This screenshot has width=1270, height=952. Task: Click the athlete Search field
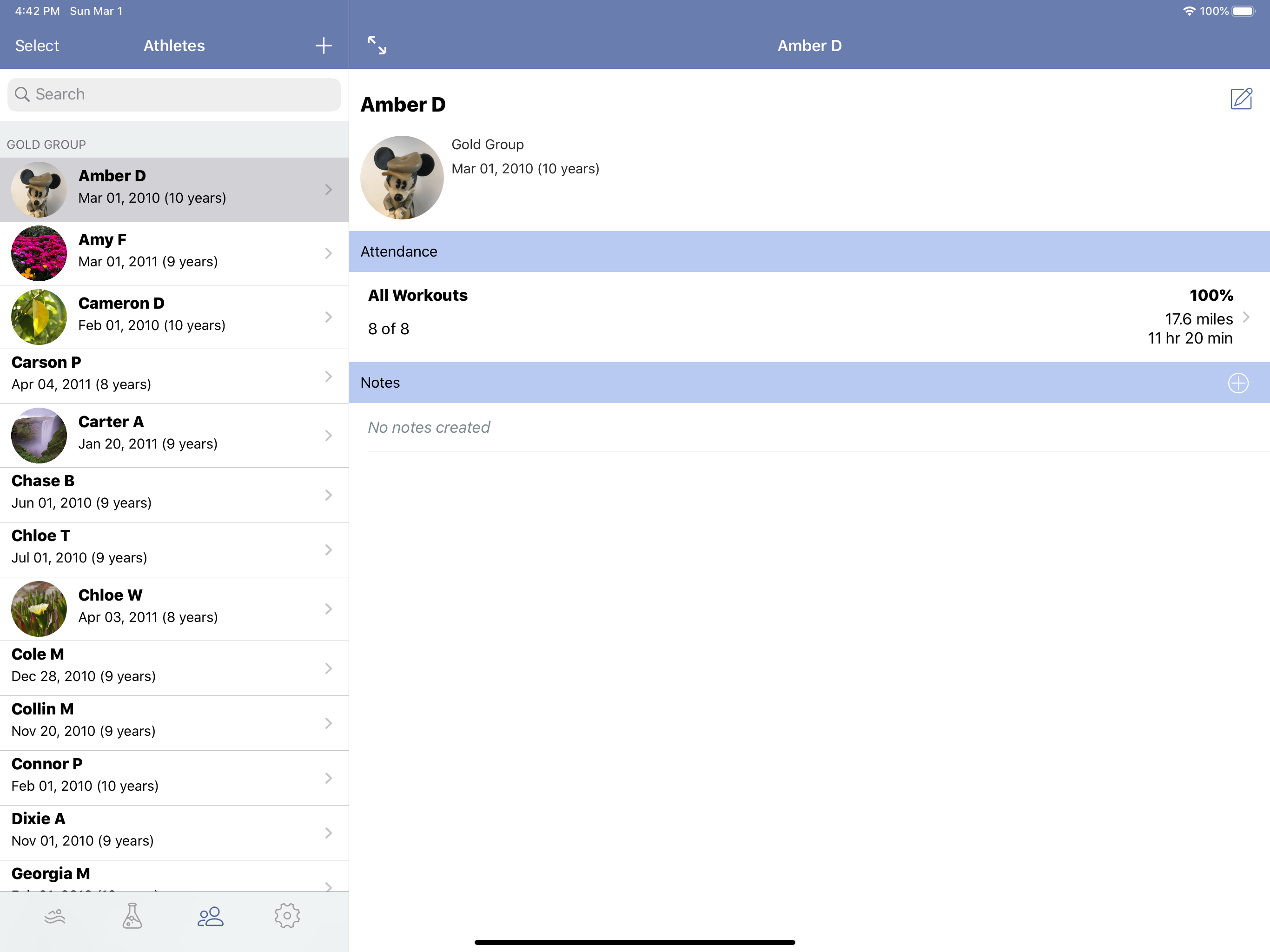(x=174, y=95)
